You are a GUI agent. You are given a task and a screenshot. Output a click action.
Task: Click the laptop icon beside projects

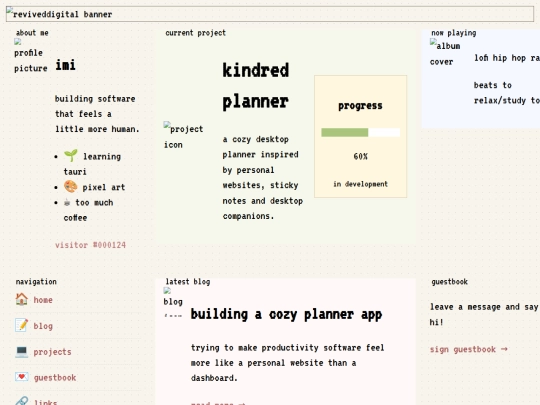tap(21, 351)
